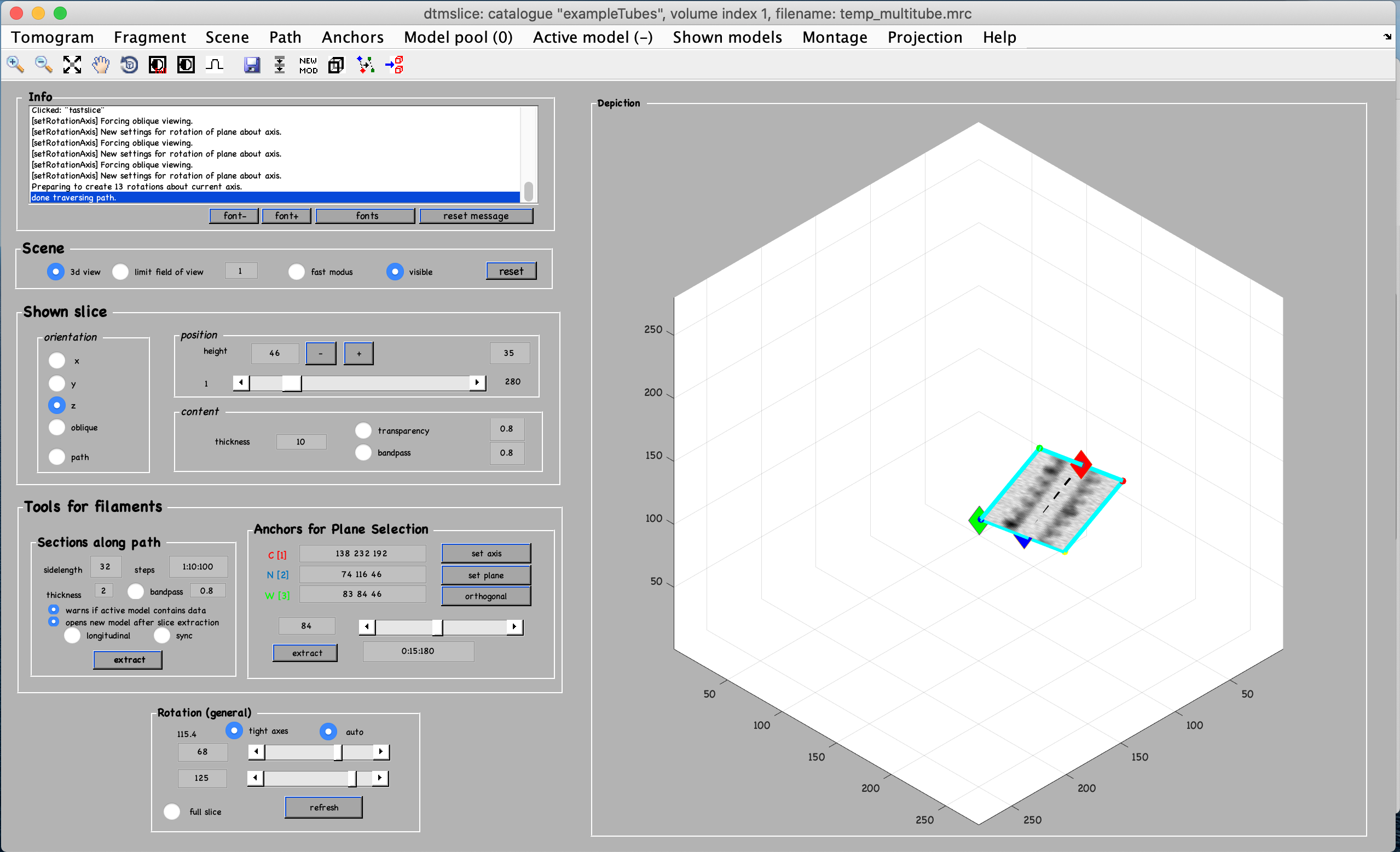Click the height position slider thumb
This screenshot has width=1400, height=852.
pos(292,383)
